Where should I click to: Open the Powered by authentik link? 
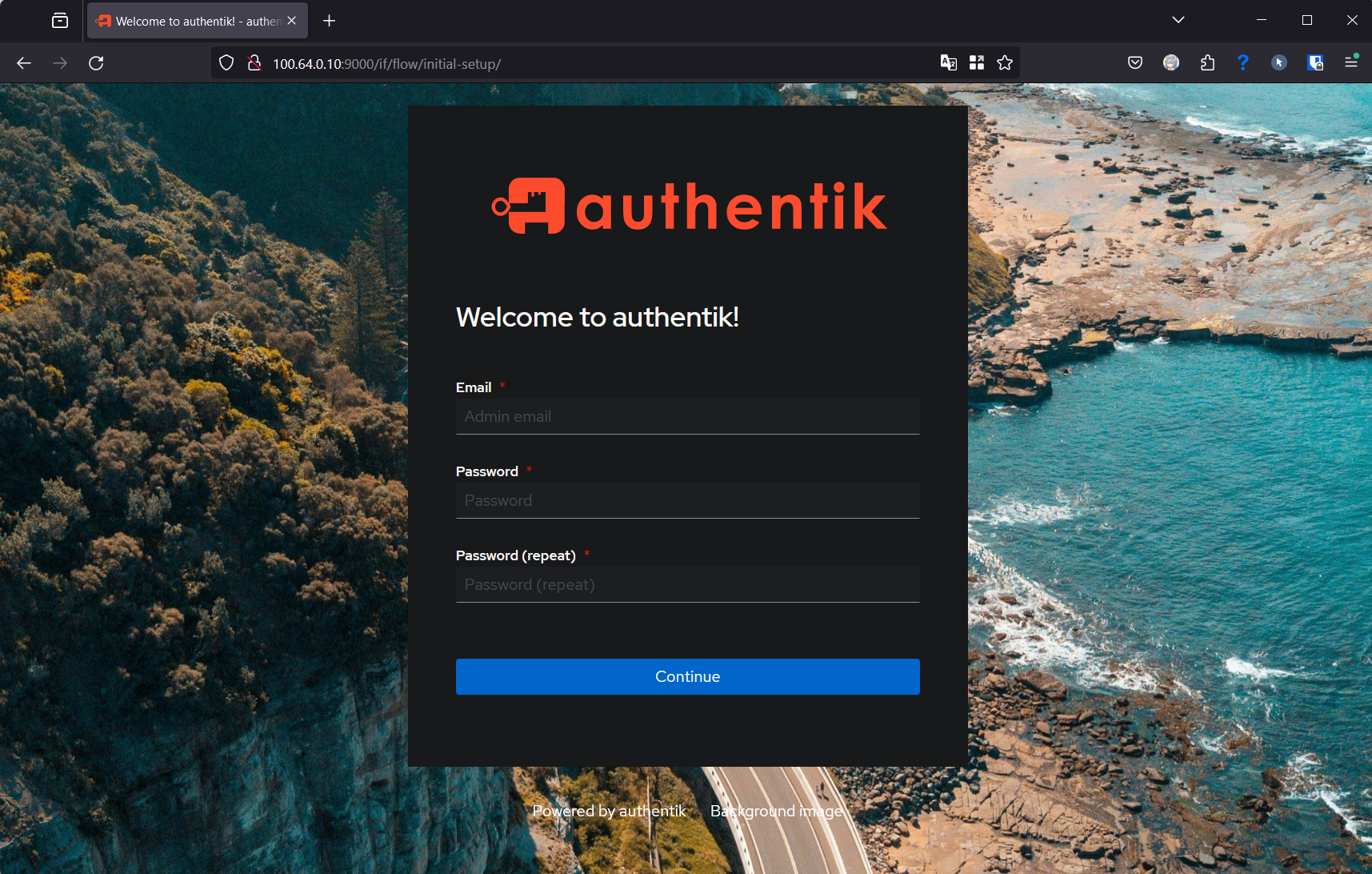click(610, 811)
